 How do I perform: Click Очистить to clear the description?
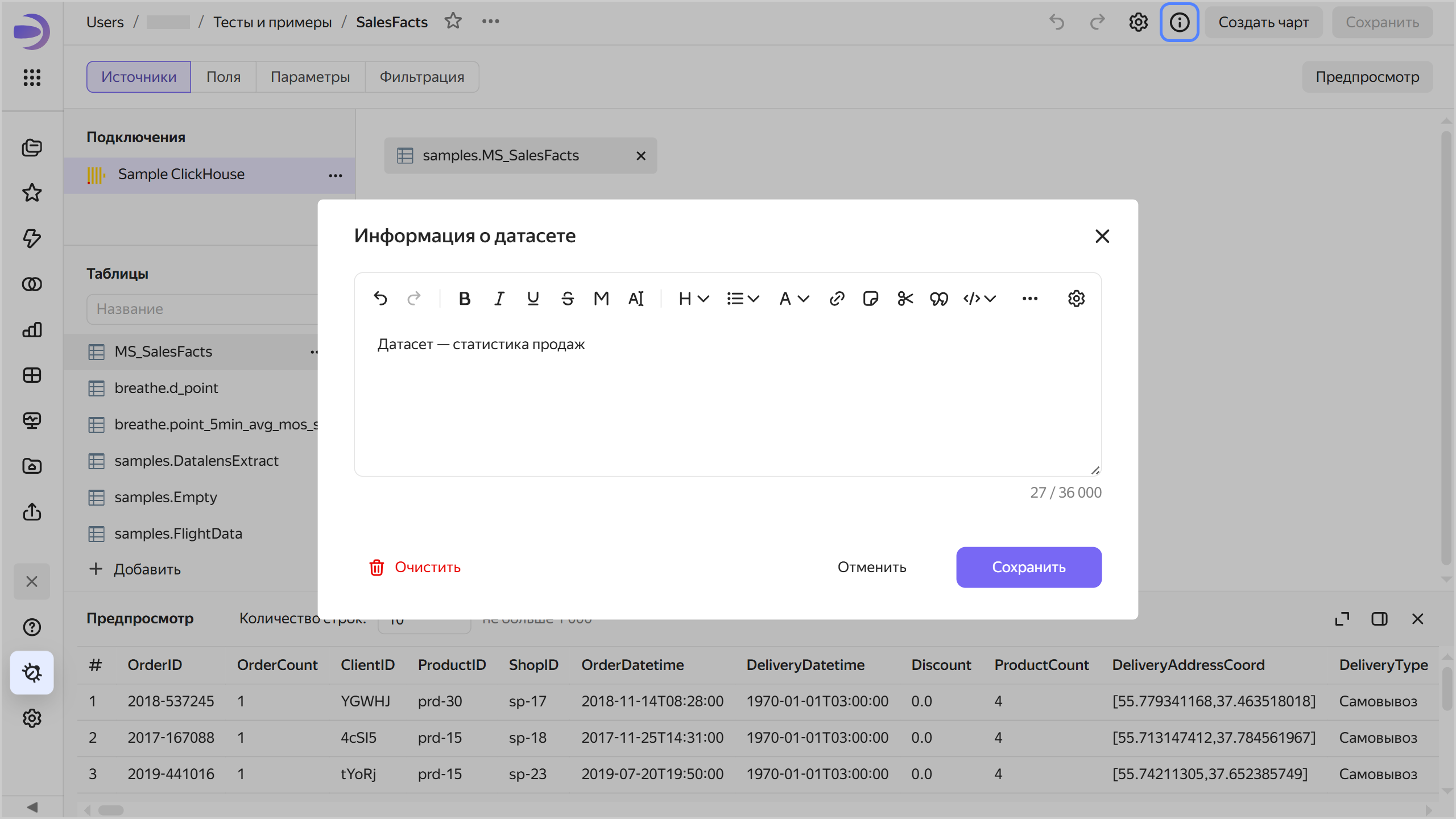pyautogui.click(x=415, y=567)
